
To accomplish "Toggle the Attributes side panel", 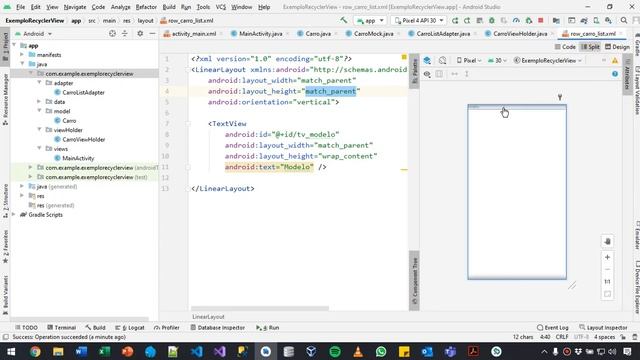I will 627,74.
